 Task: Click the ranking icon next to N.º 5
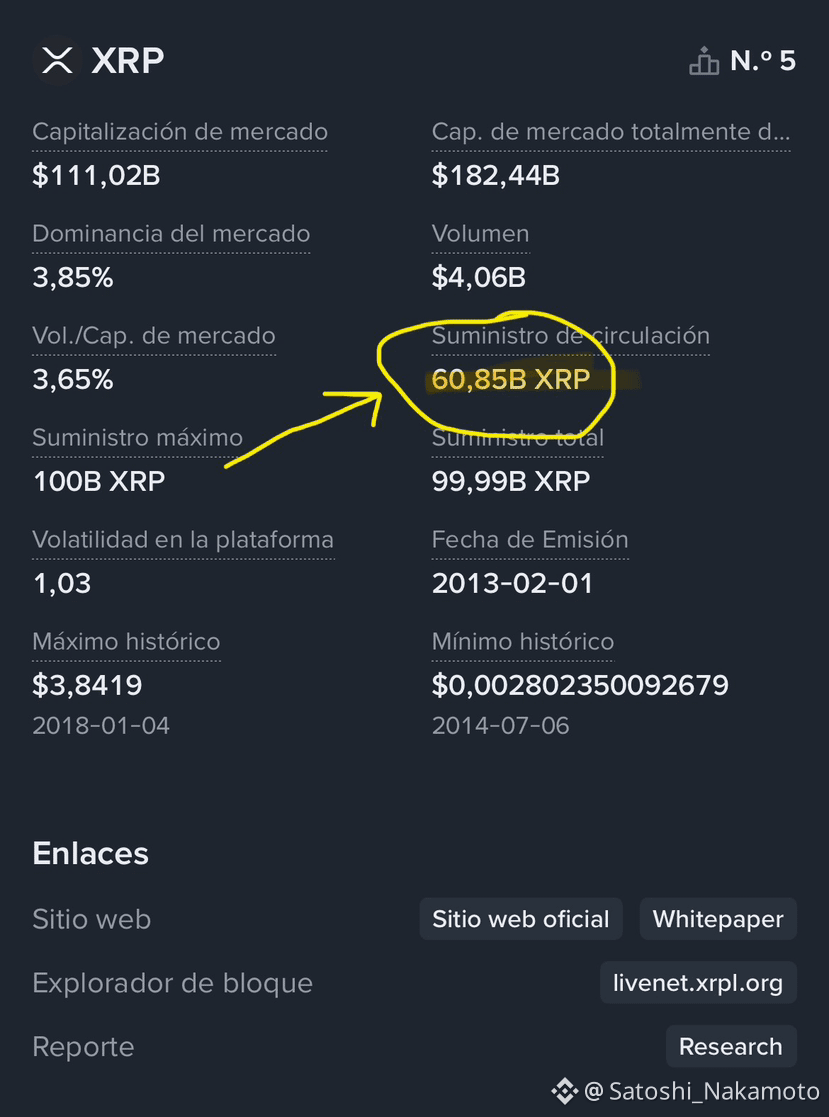click(x=704, y=60)
